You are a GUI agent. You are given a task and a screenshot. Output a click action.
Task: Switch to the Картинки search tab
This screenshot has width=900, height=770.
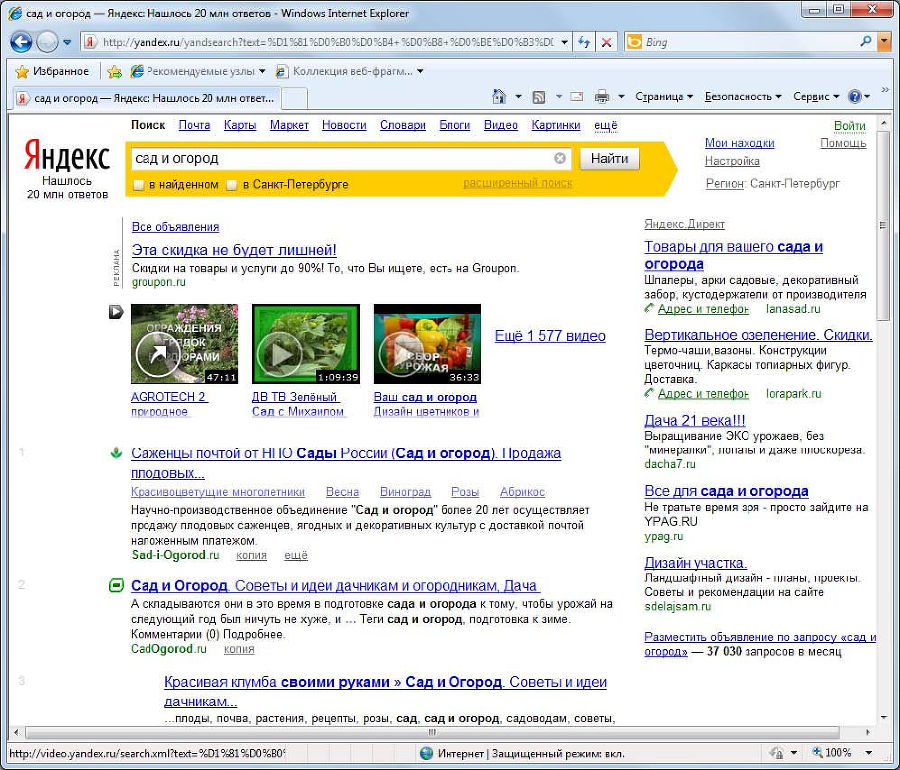tap(555, 125)
